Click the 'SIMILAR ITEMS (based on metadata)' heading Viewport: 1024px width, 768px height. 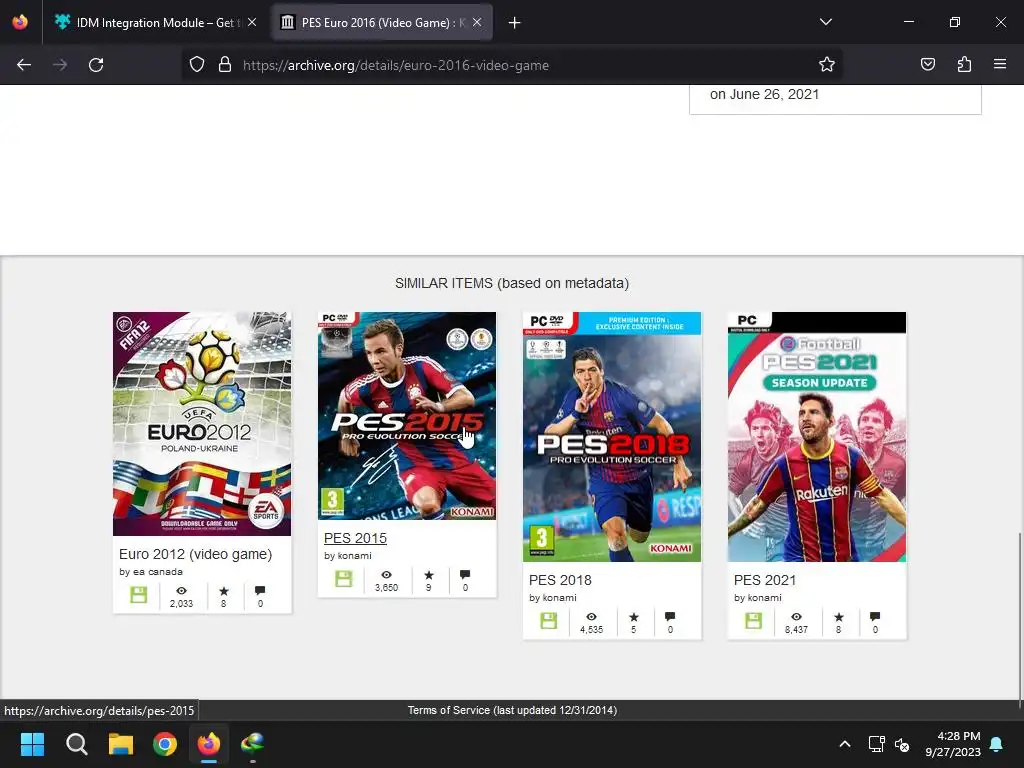coord(512,283)
